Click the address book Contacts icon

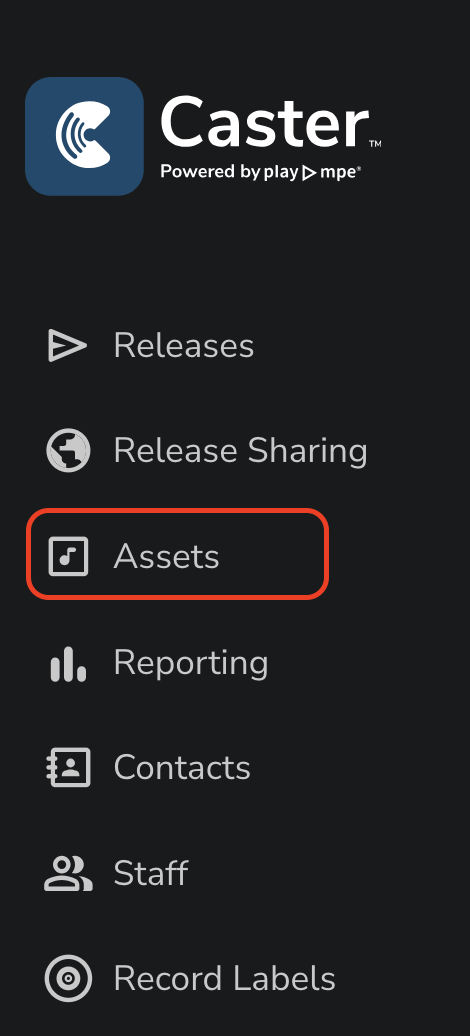(68, 767)
